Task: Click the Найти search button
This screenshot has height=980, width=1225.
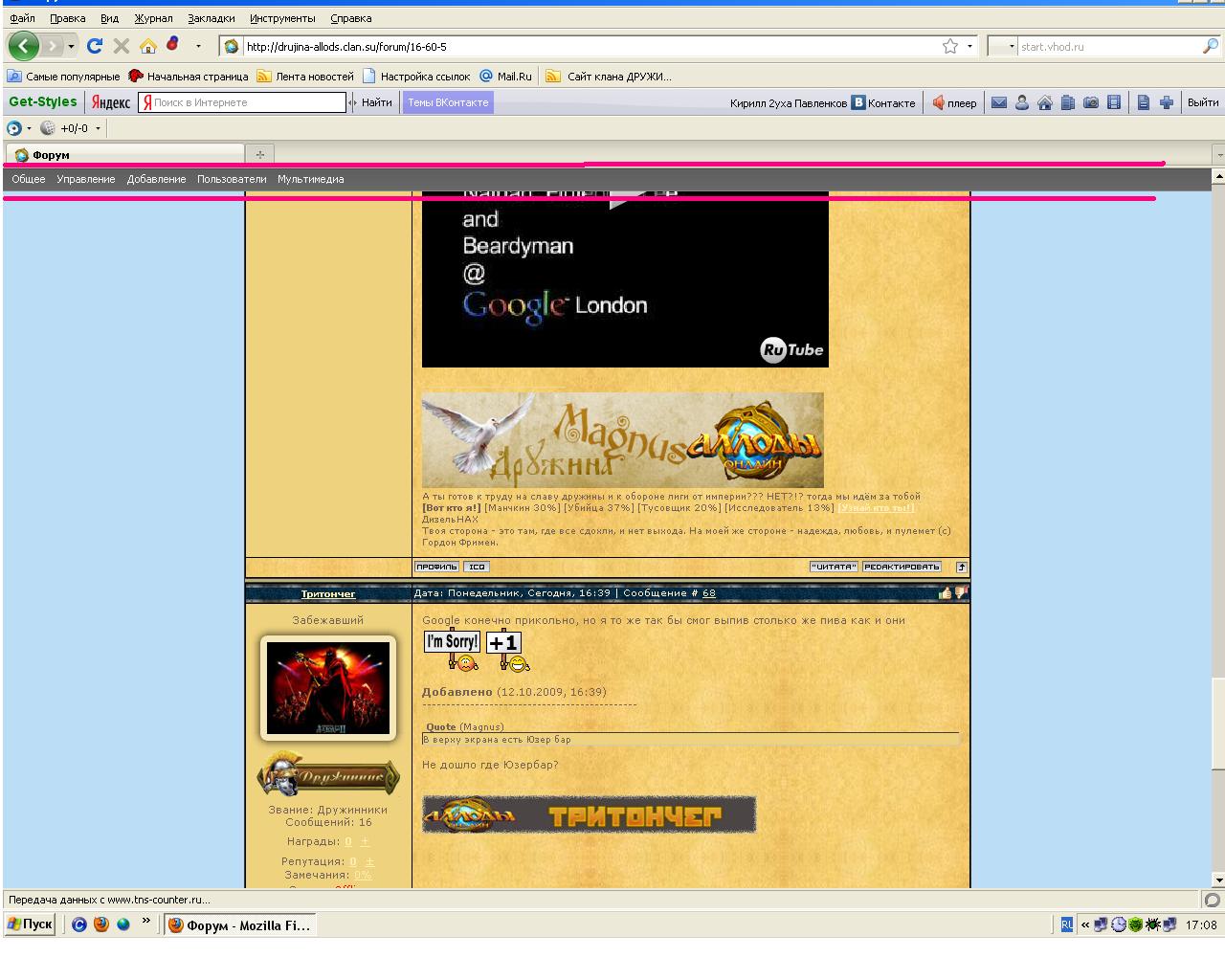Action: (376, 102)
